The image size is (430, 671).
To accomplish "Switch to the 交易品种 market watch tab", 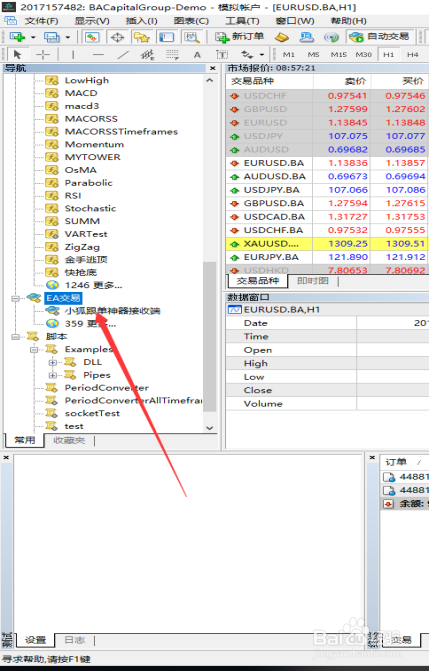I will tap(257, 281).
